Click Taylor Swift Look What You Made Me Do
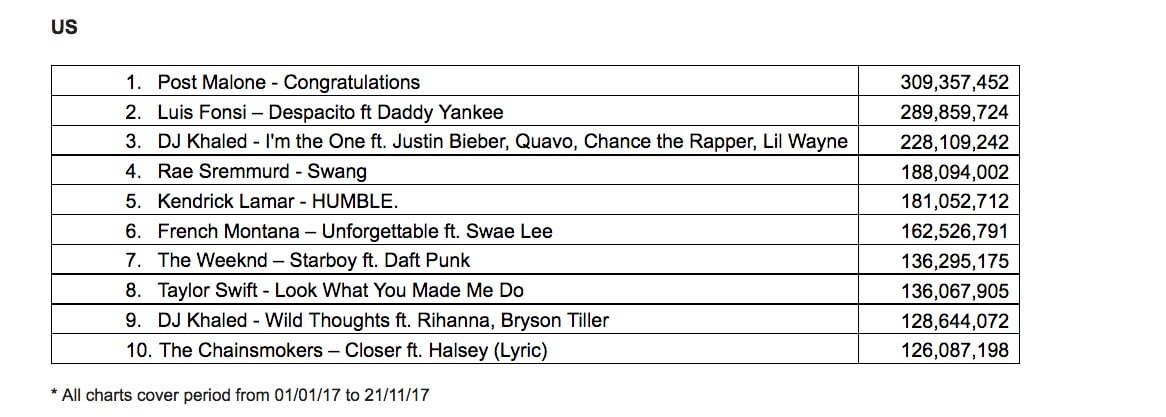Viewport: 1166px width, 417px height. tap(340, 292)
